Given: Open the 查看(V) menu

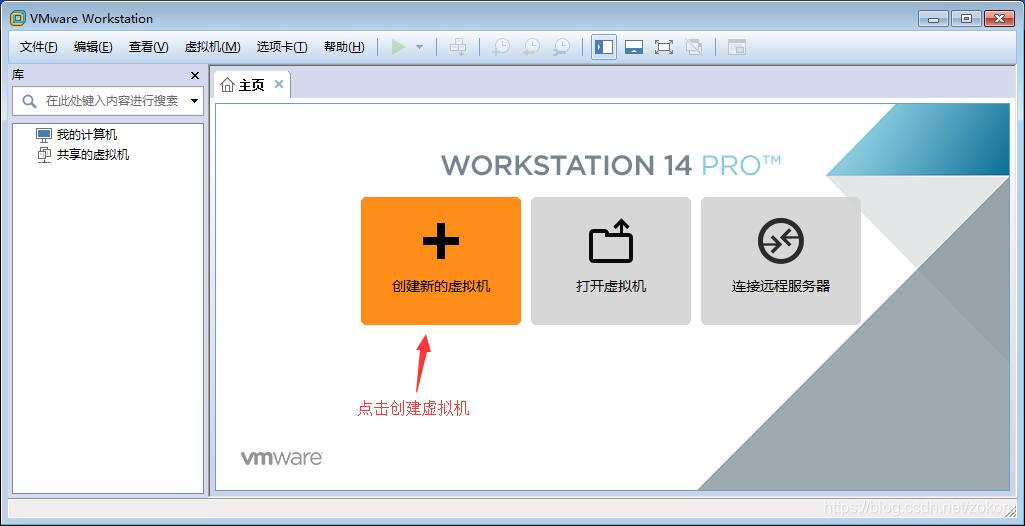Looking at the screenshot, I should [x=148, y=47].
